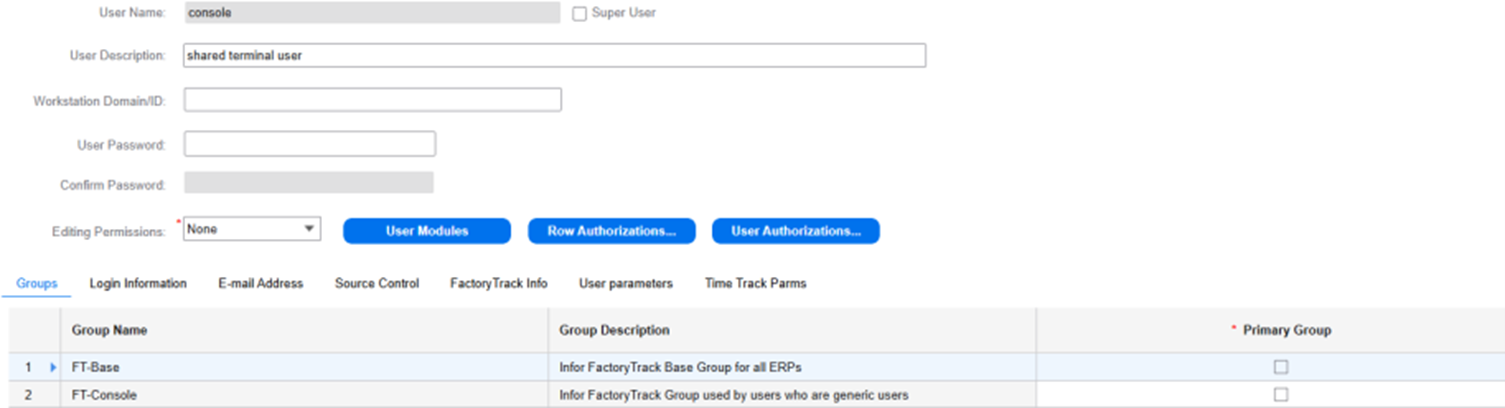This screenshot has height=408, width=1505.
Task: Click the User Modules button
Action: (x=427, y=231)
